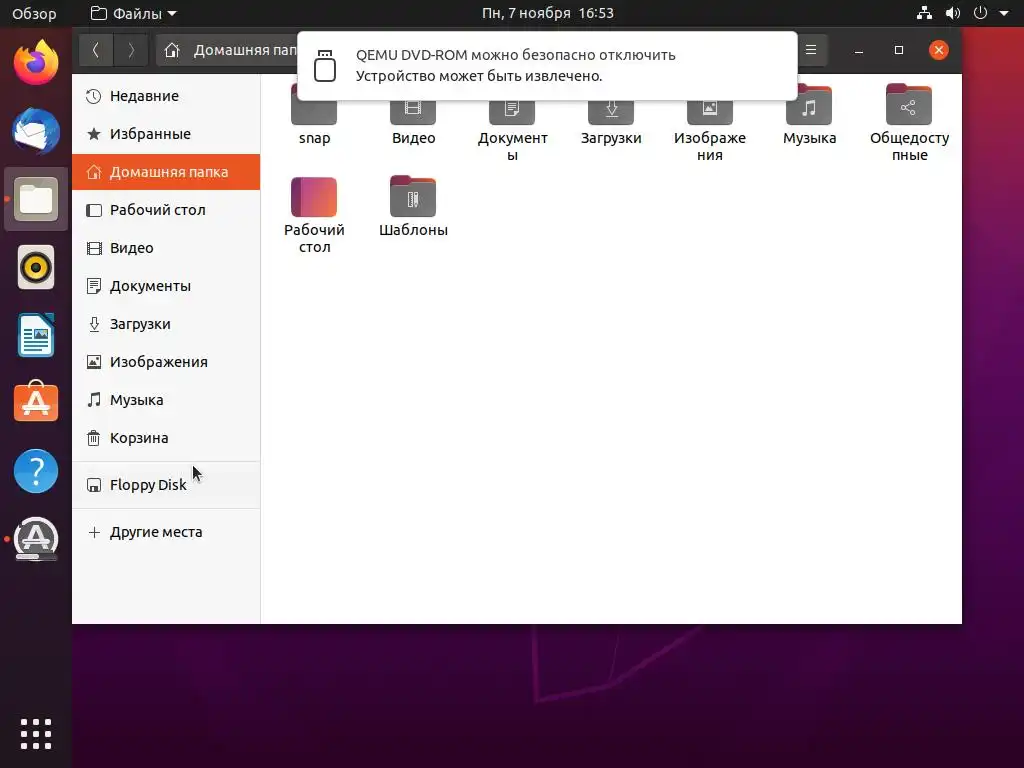
Task: Open Корзина in the sidebar
Action: [x=166, y=438]
